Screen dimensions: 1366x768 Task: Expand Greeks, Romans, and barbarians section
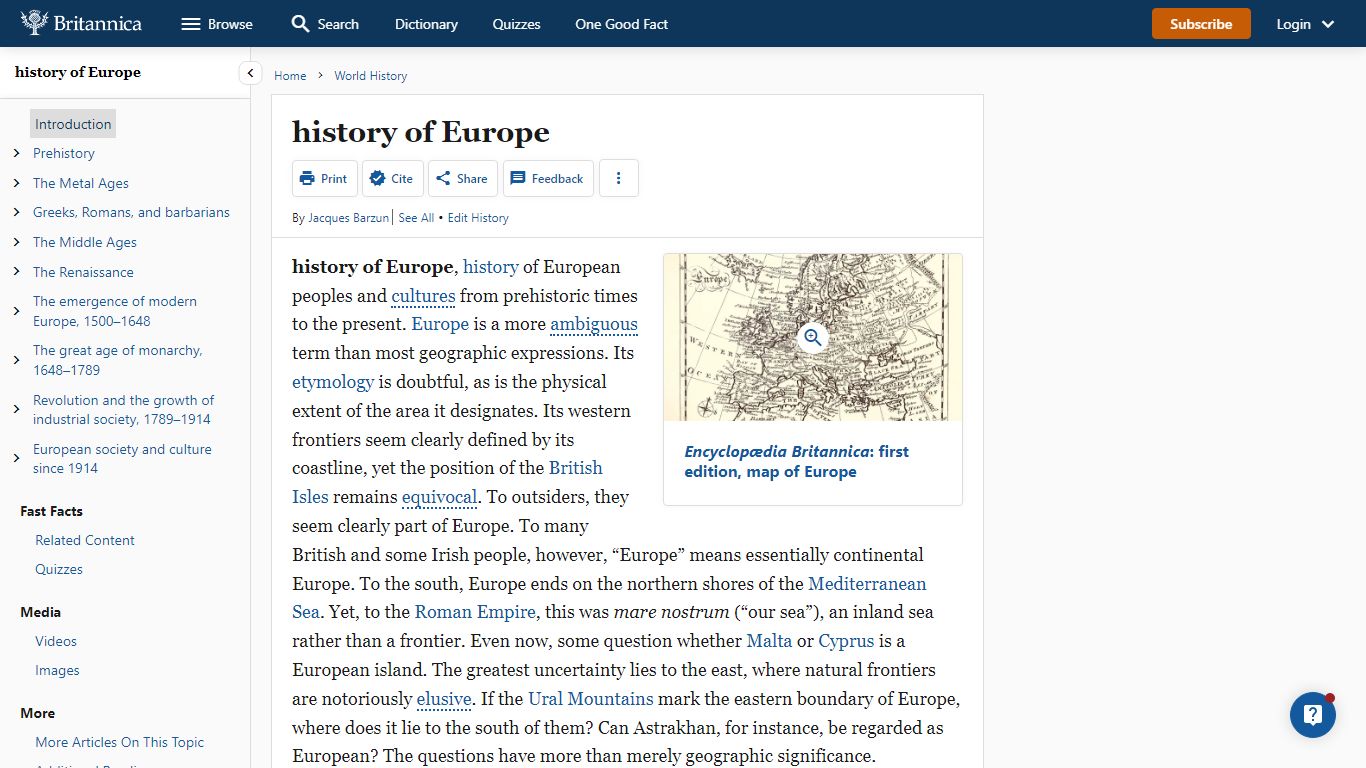(17, 212)
